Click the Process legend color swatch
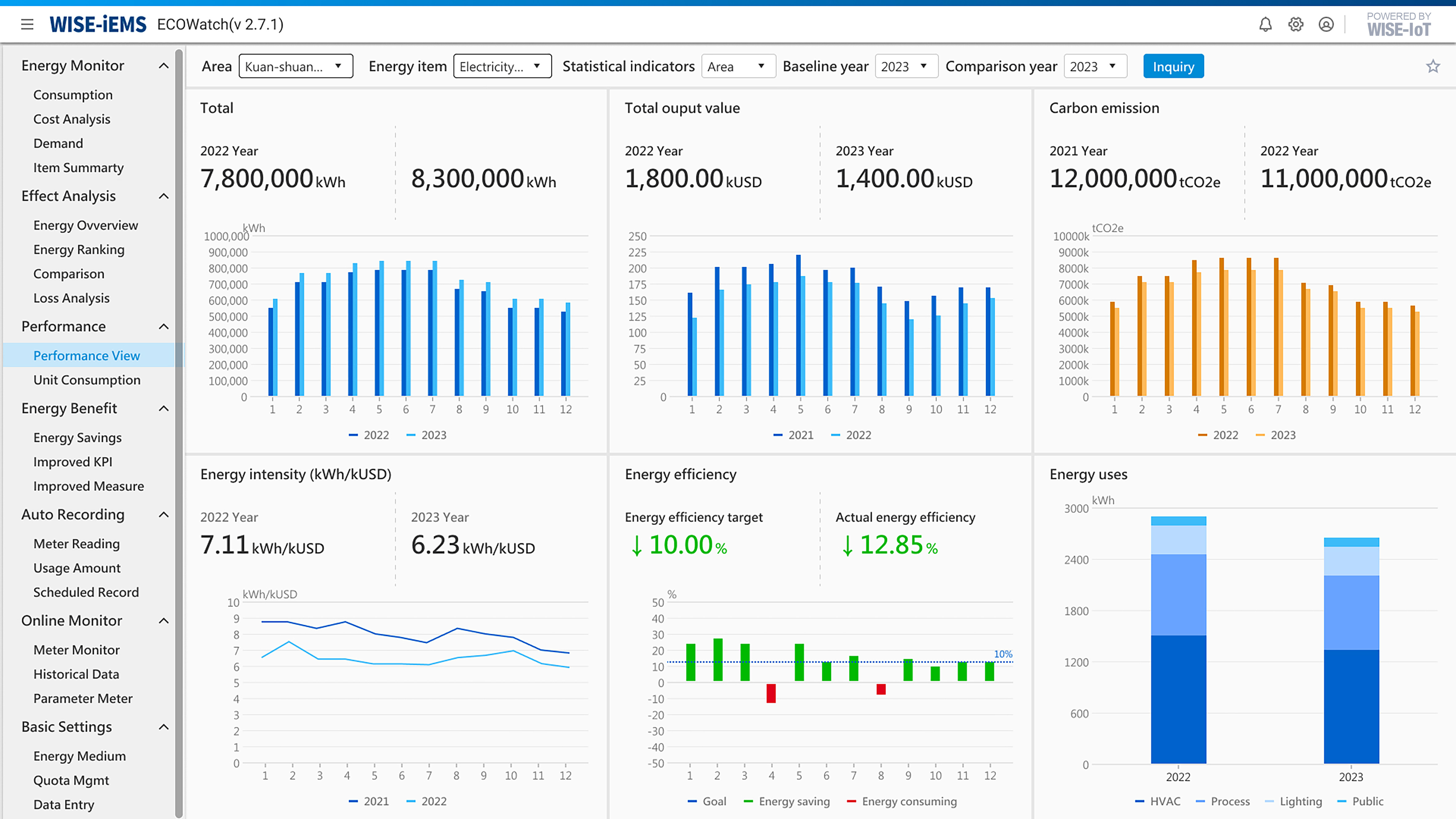 [x=1200, y=801]
